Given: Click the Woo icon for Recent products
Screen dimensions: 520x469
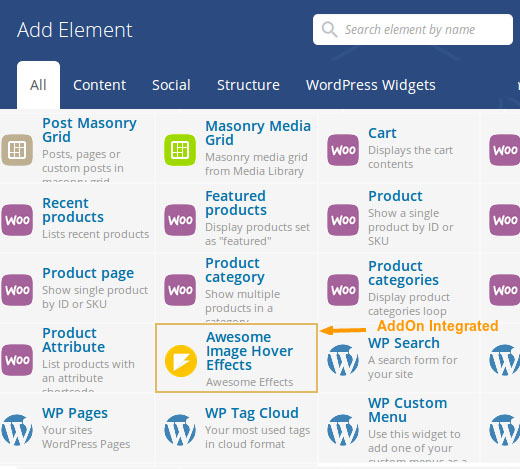Looking at the screenshot, I should tap(17, 220).
